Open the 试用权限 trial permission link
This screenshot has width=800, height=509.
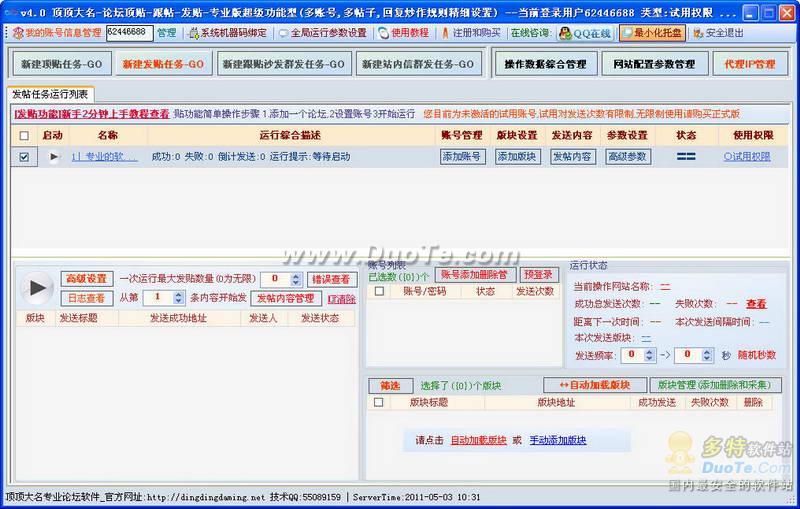coord(747,157)
